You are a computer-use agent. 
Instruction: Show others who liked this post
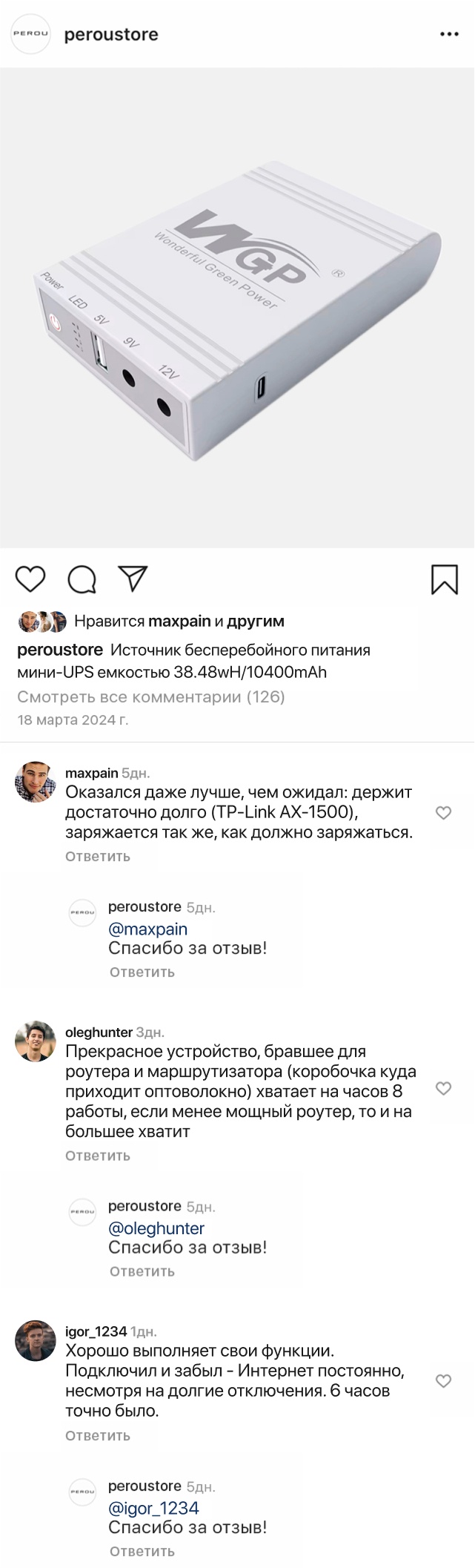click(x=255, y=621)
